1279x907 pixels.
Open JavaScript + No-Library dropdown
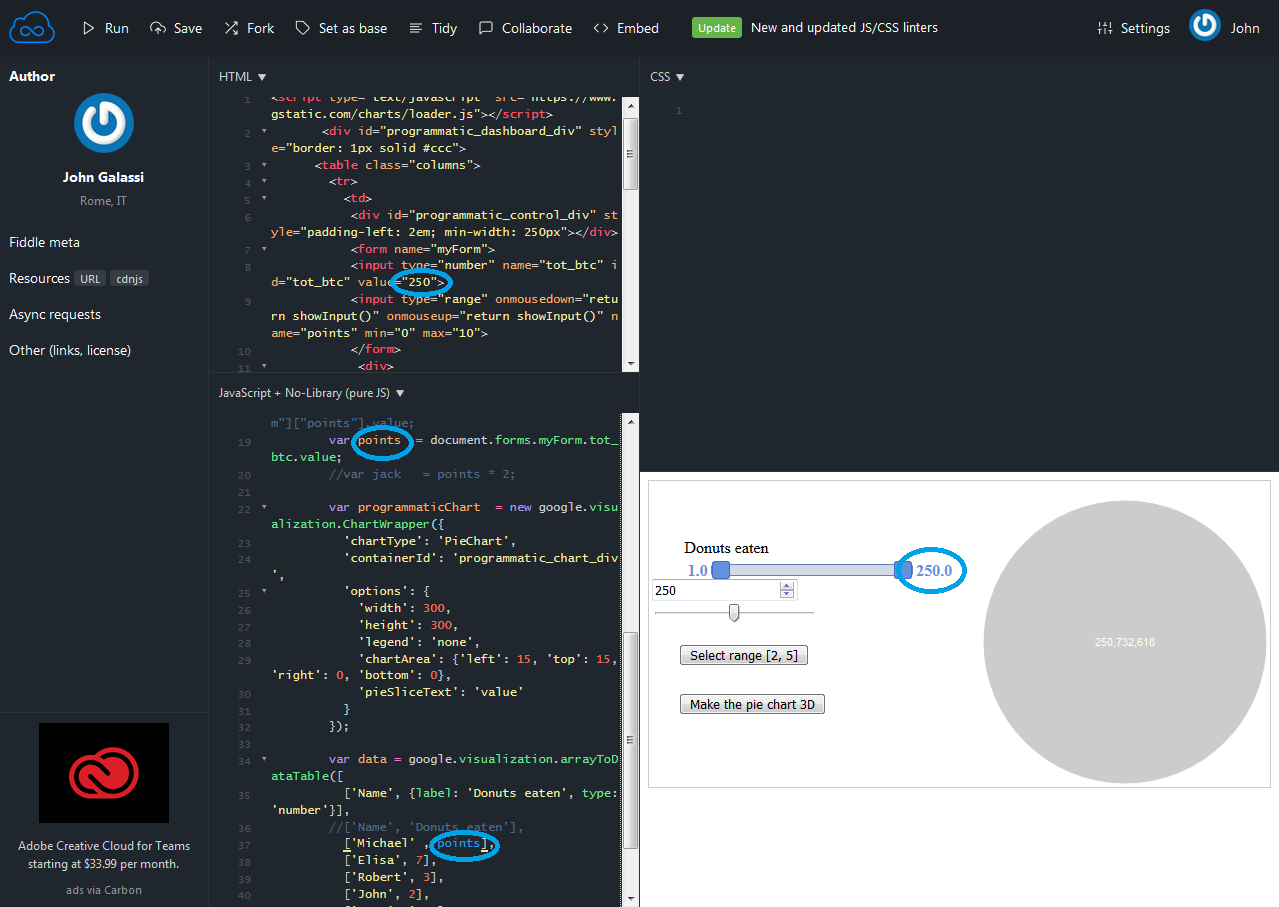pyautogui.click(x=312, y=393)
